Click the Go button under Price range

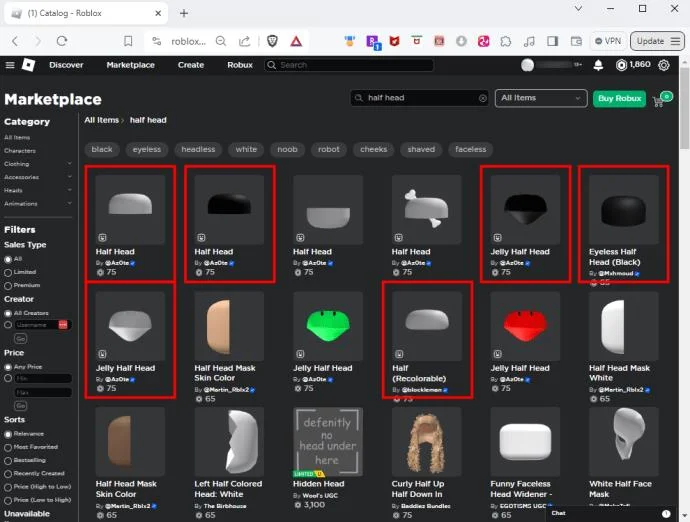(20, 406)
